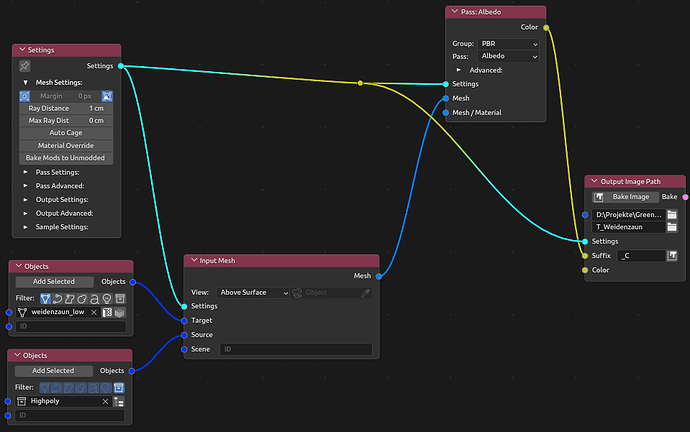Viewport: 690px width, 432px height.
Task: Click Add Selected above weidenzaun_low
Action: pos(54,282)
